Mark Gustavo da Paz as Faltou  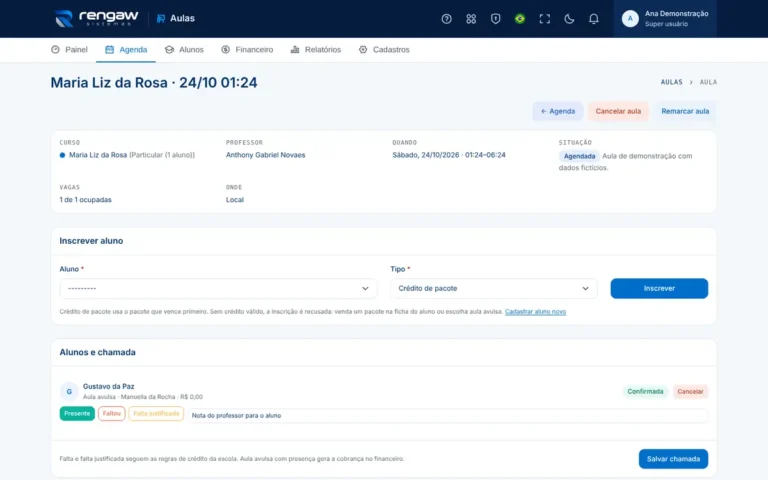(112, 413)
